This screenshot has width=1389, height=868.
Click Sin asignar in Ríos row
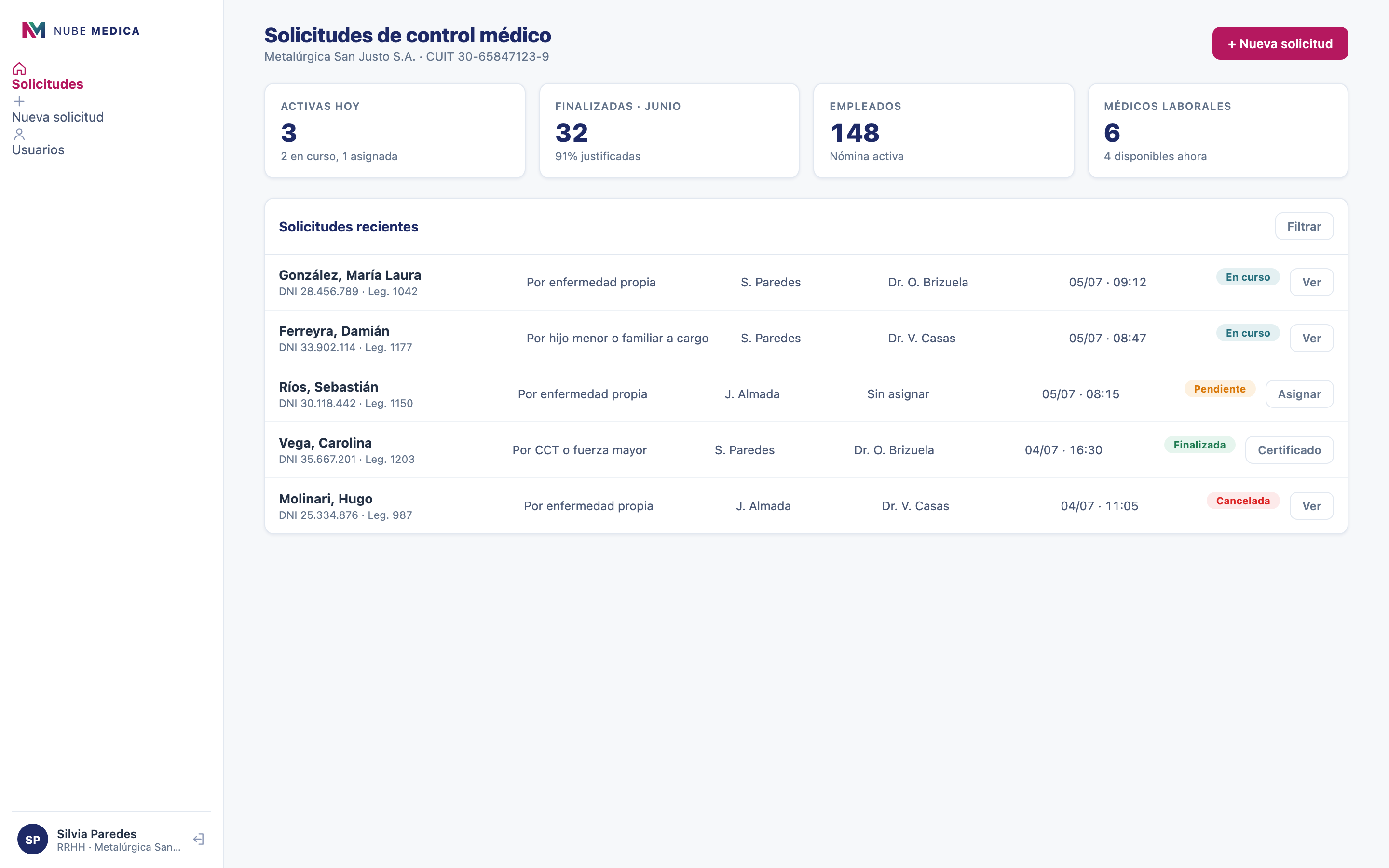click(898, 394)
